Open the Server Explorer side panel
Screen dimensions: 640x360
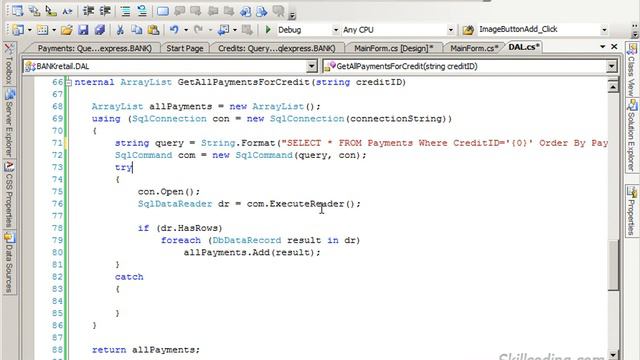point(9,124)
